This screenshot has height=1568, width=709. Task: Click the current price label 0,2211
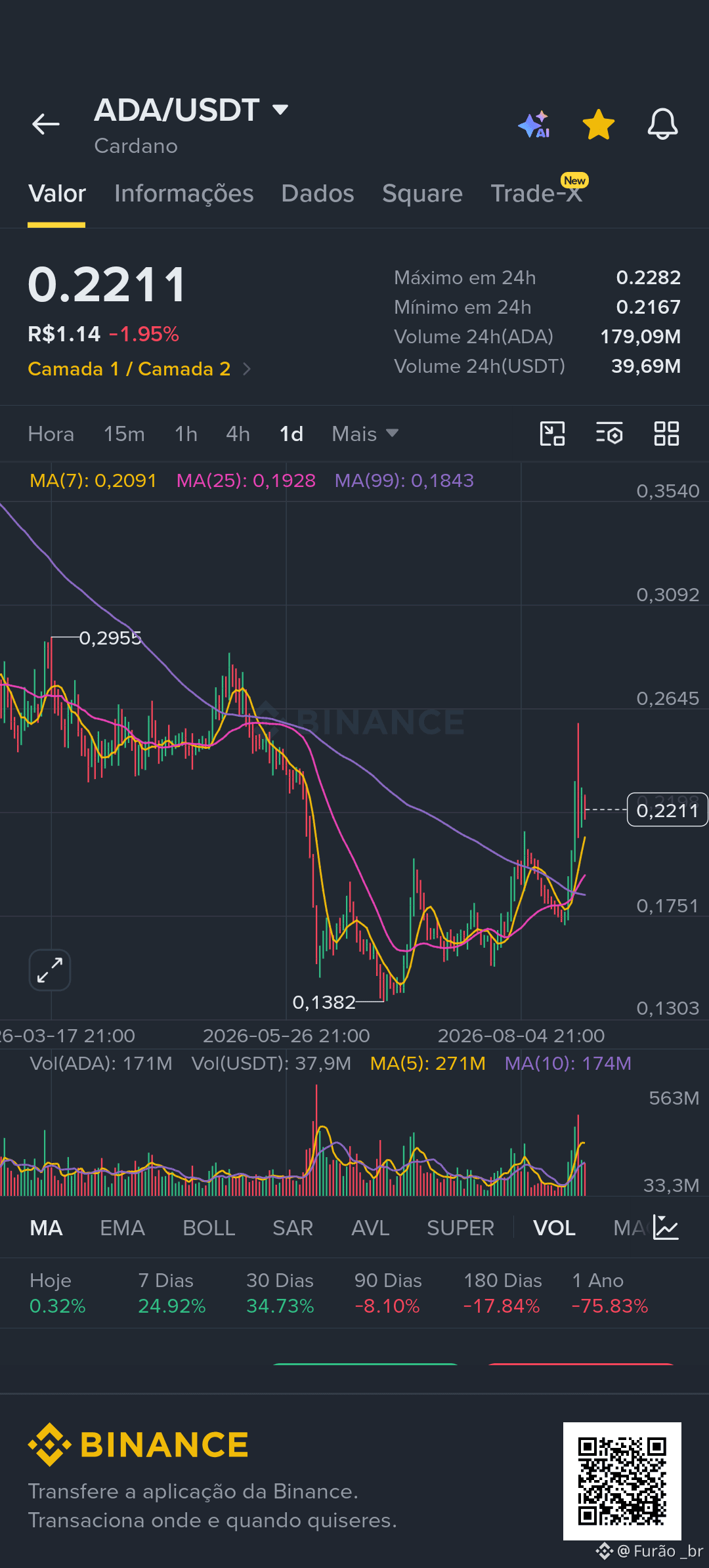[667, 810]
